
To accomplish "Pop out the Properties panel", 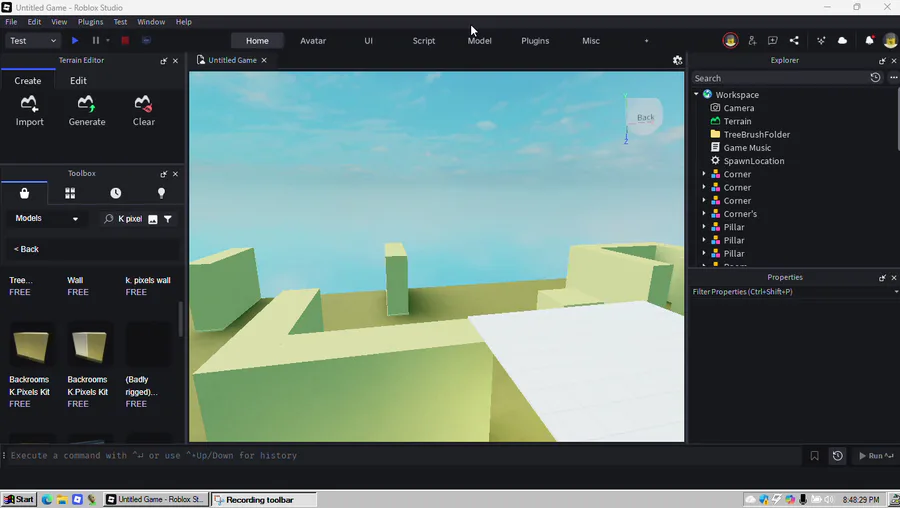I will pyautogui.click(x=882, y=278).
